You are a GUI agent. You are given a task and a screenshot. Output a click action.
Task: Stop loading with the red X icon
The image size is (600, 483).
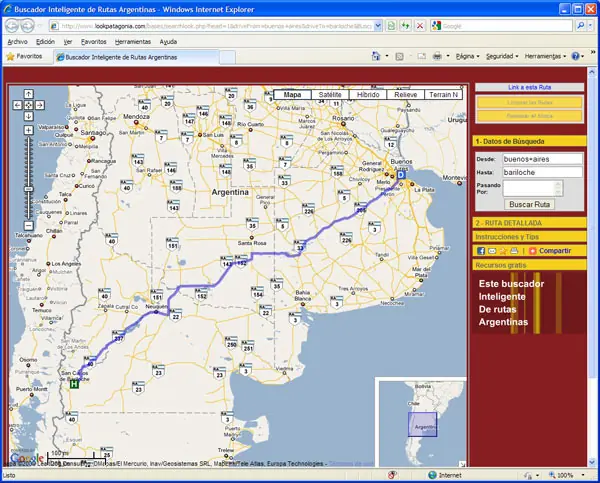(420, 26)
